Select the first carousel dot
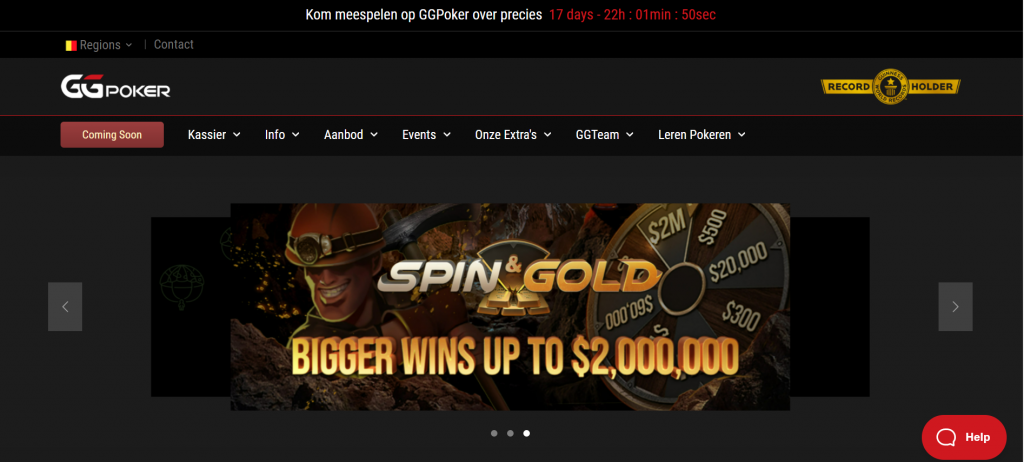 click(494, 433)
